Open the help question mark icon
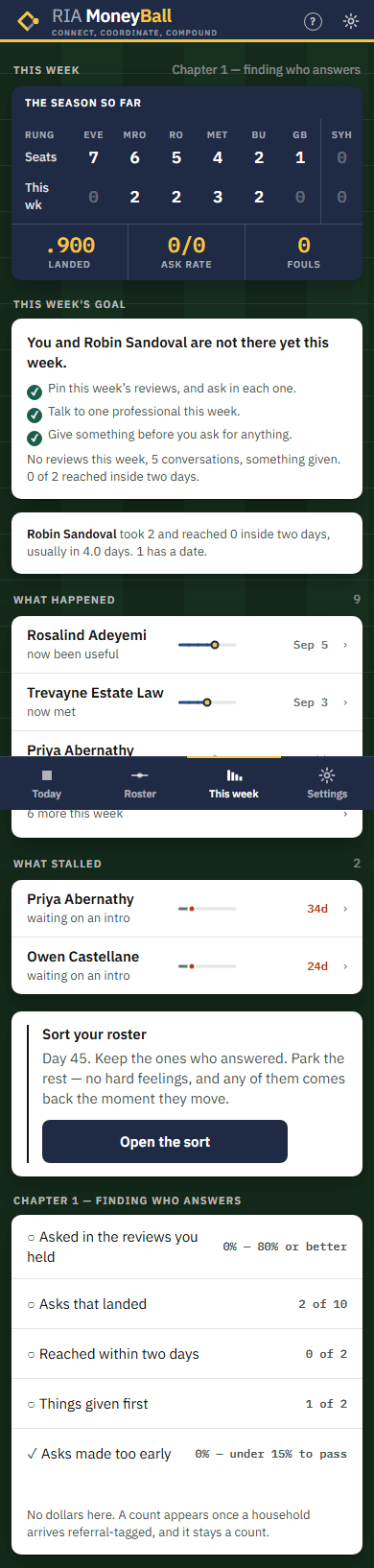Image resolution: width=374 pixels, height=1568 pixels. [313, 21]
